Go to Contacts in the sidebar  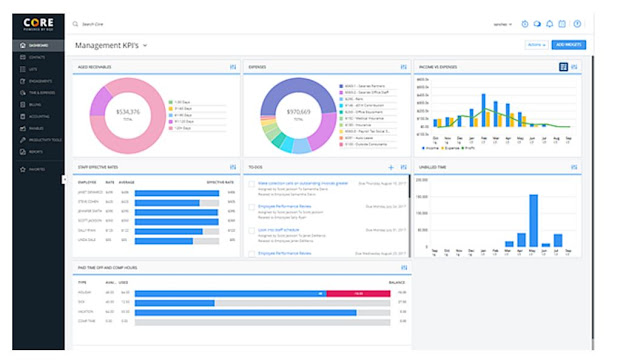38,57
